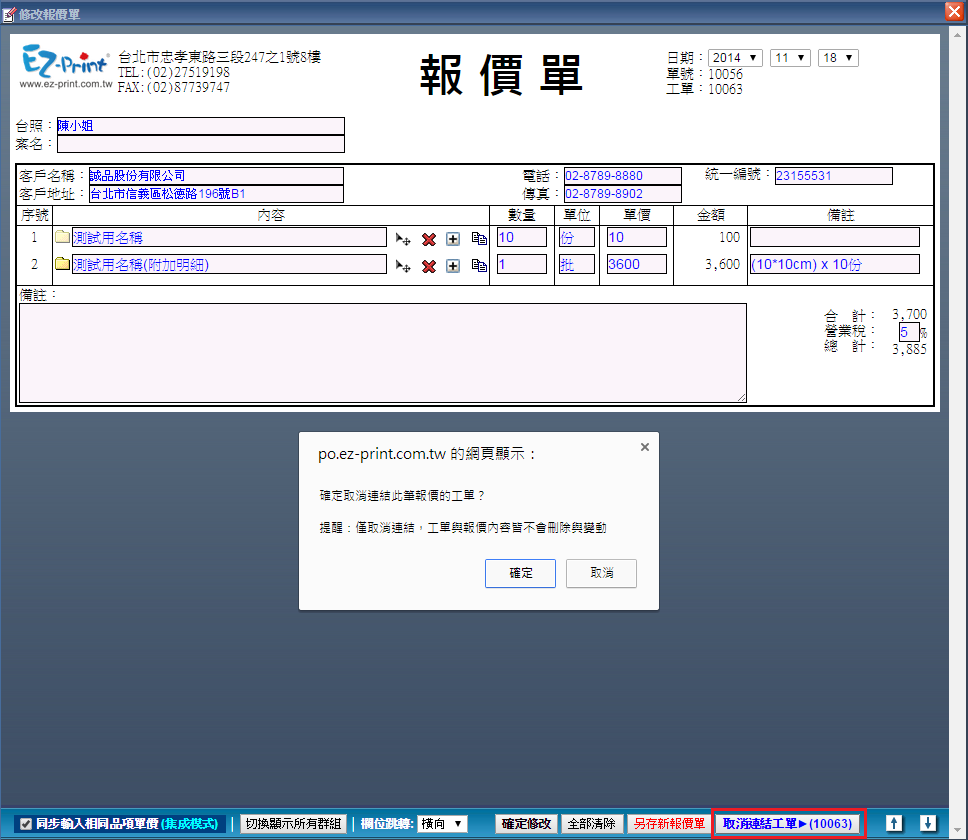Click the 取消連結工單 (10063) button
Screen dimensions: 968x840
(787, 824)
